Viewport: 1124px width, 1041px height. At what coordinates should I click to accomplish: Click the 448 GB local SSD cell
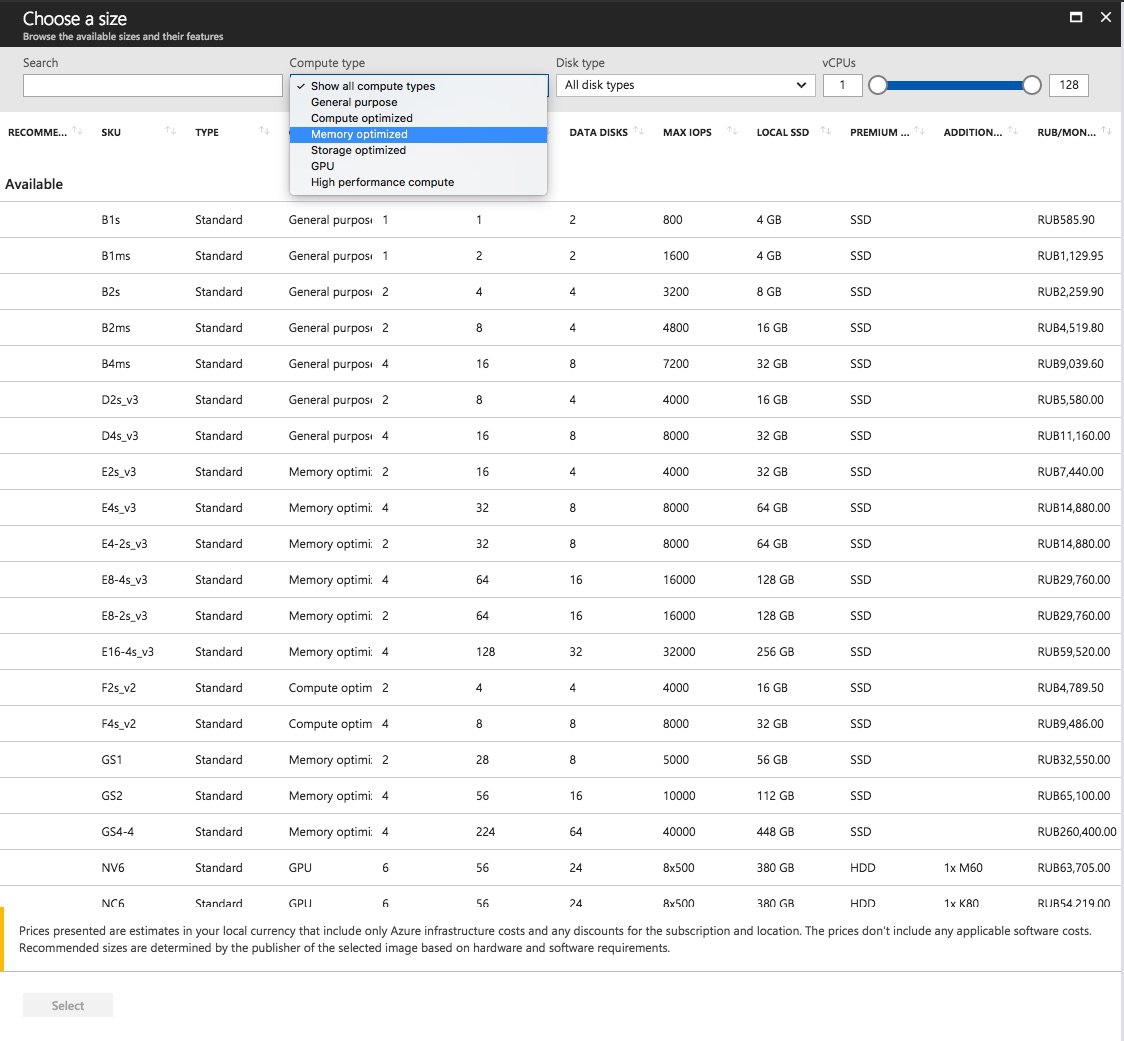tap(775, 832)
